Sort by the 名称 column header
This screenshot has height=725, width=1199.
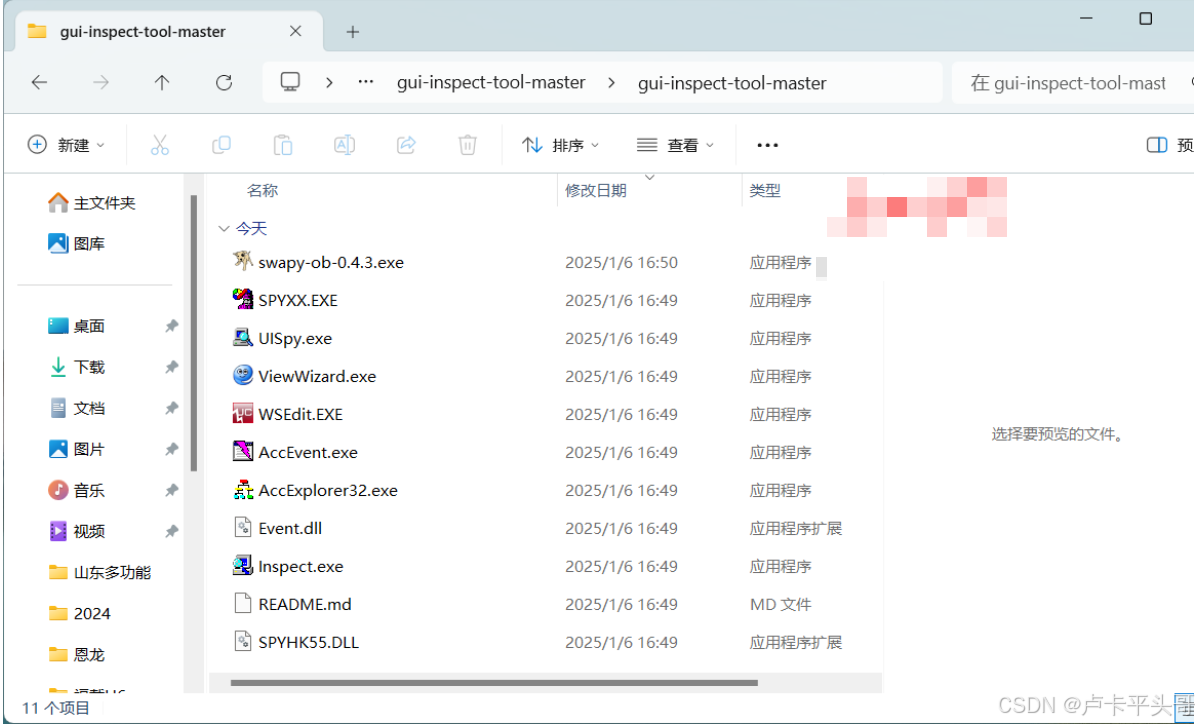(x=262, y=190)
